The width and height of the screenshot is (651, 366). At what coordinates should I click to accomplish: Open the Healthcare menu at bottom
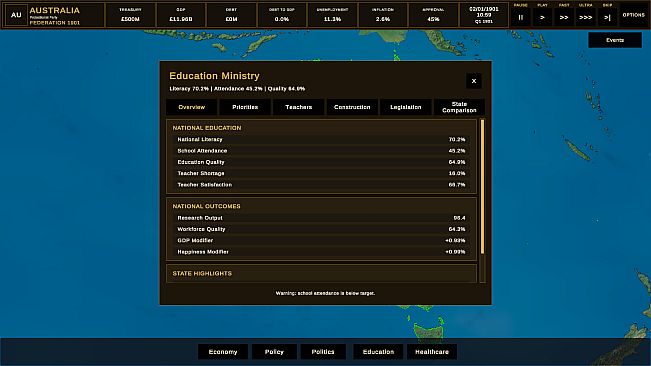click(432, 352)
